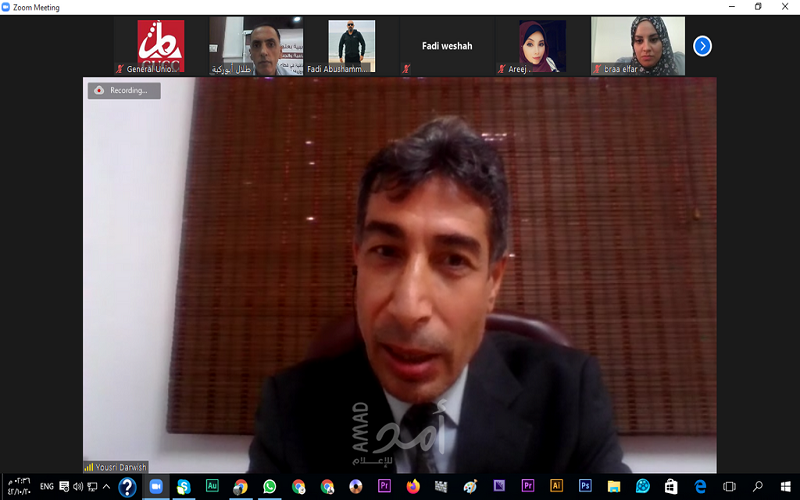Viewport: 800px width, 500px height.
Task: Open the help question mark taskbar icon
Action: tap(127, 487)
